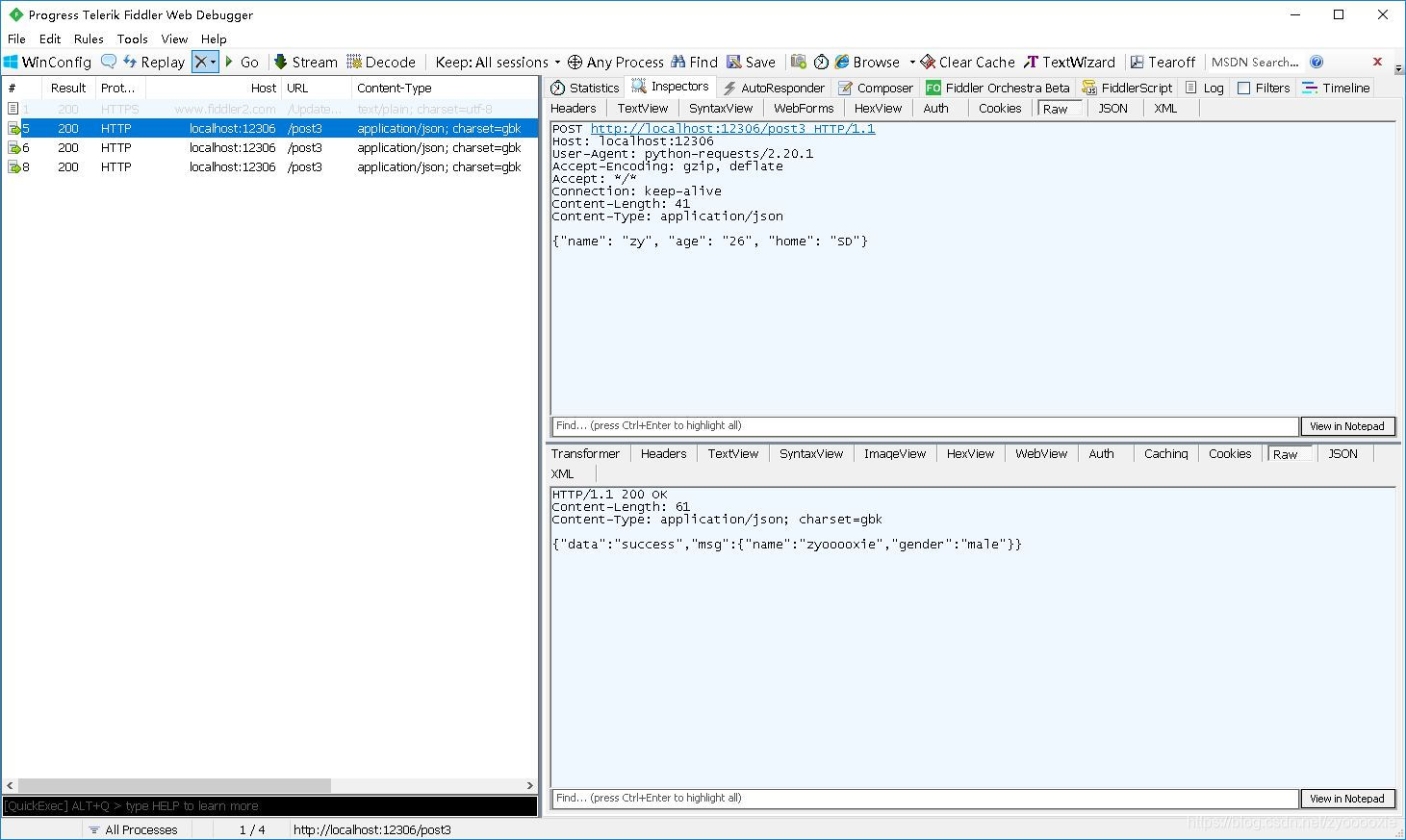The image size is (1406, 840).
Task: Switch to the AutoResponder tab
Action: [774, 88]
